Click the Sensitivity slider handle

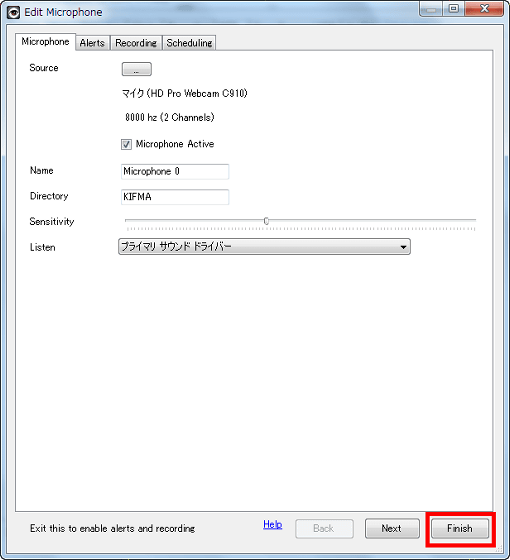[x=266, y=221]
